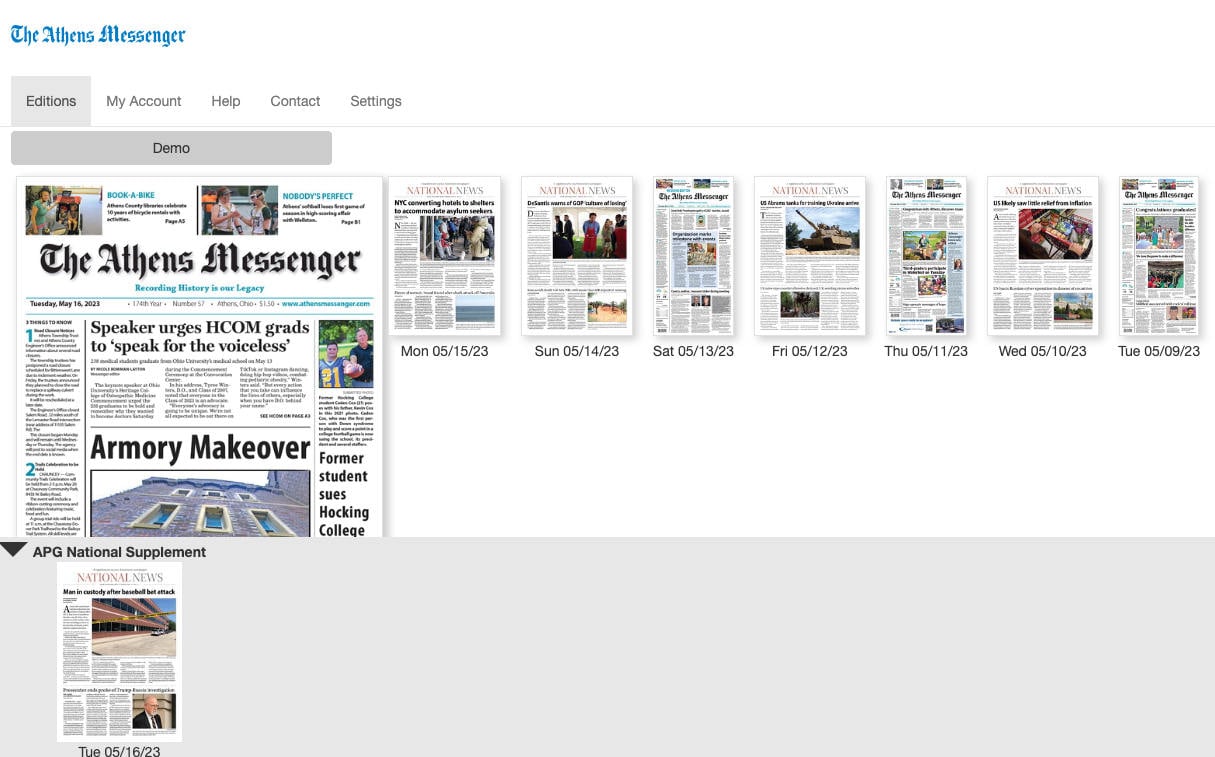Open the Mon 05/15/23 edition thumbnail
This screenshot has height=757, width=1215.
pyautogui.click(x=444, y=256)
